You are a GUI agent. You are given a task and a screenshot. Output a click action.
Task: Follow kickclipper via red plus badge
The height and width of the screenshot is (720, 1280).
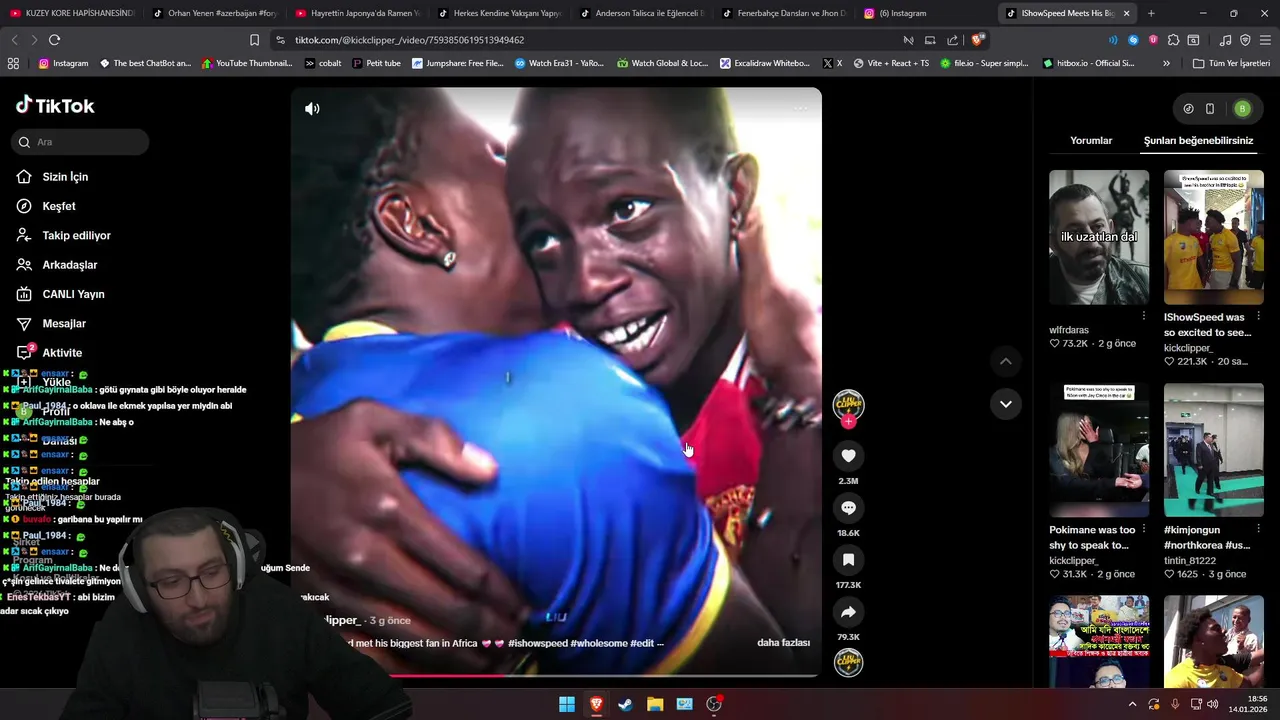848,421
